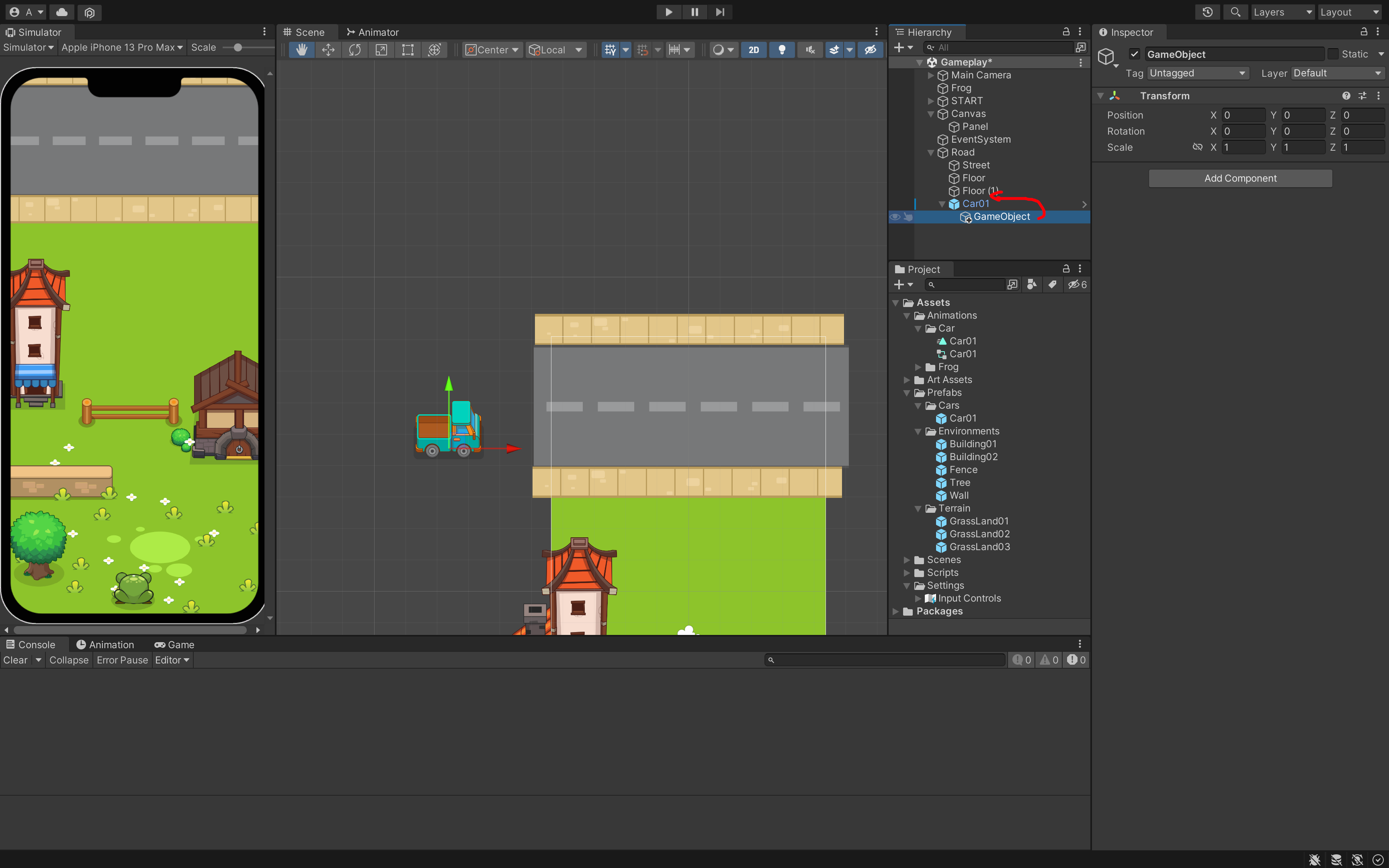This screenshot has width=1389, height=868.
Task: Click the Project search-by-label icon
Action: tap(1052, 284)
